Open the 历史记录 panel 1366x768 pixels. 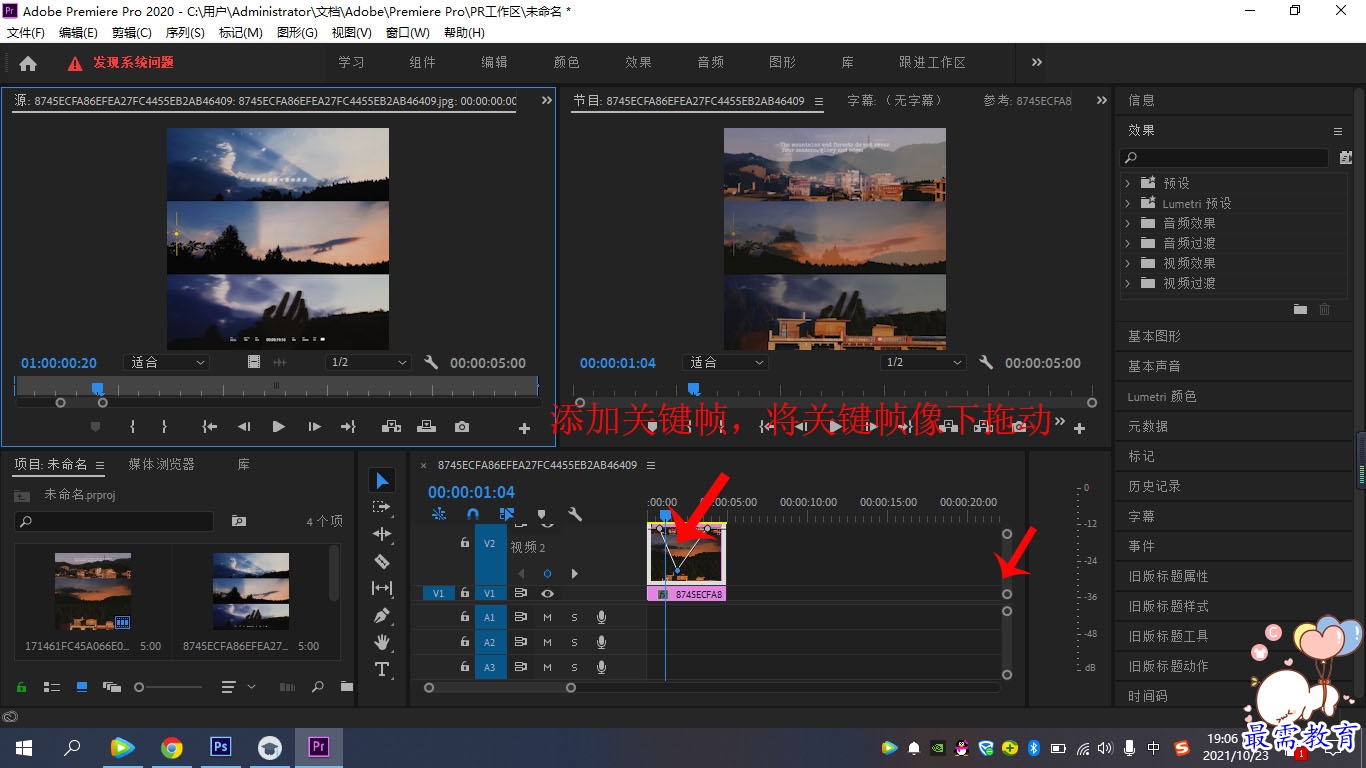[1154, 486]
